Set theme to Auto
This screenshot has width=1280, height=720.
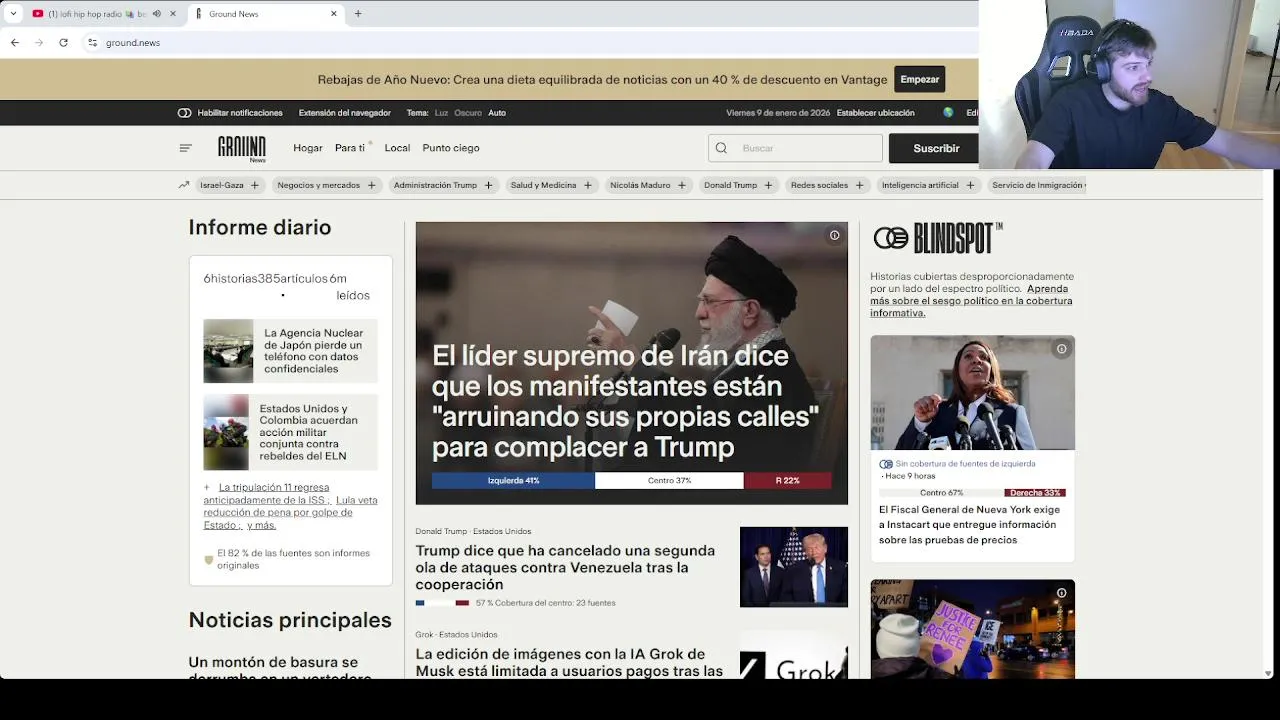coord(497,113)
